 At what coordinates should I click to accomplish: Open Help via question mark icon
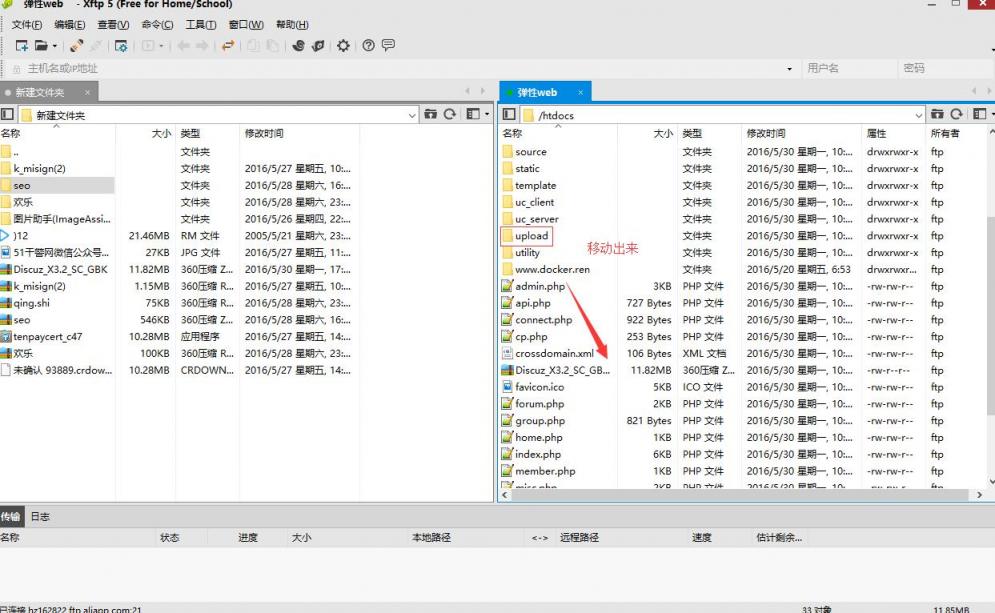coord(368,46)
